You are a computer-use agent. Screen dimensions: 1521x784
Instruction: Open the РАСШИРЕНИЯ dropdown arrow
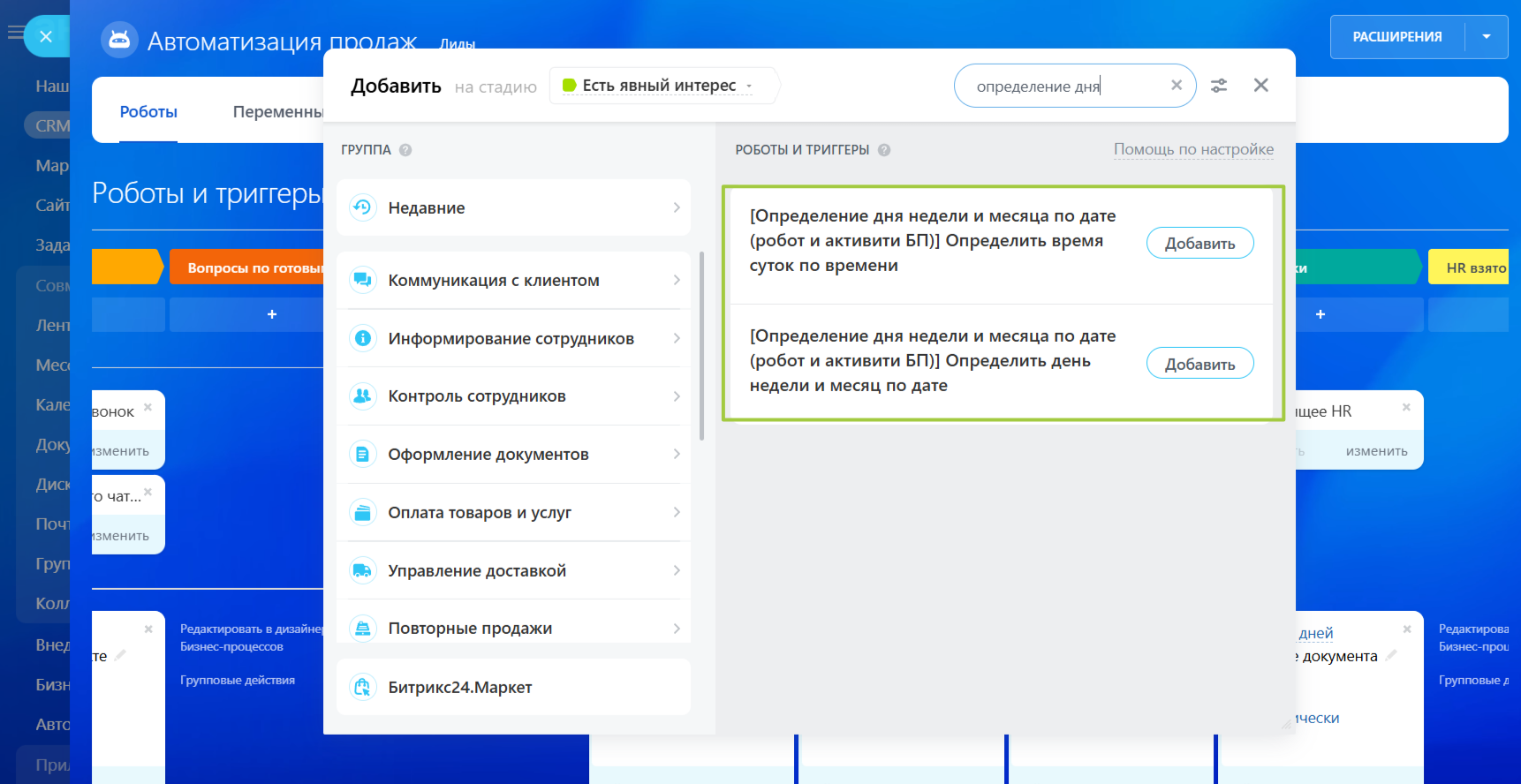(1487, 37)
